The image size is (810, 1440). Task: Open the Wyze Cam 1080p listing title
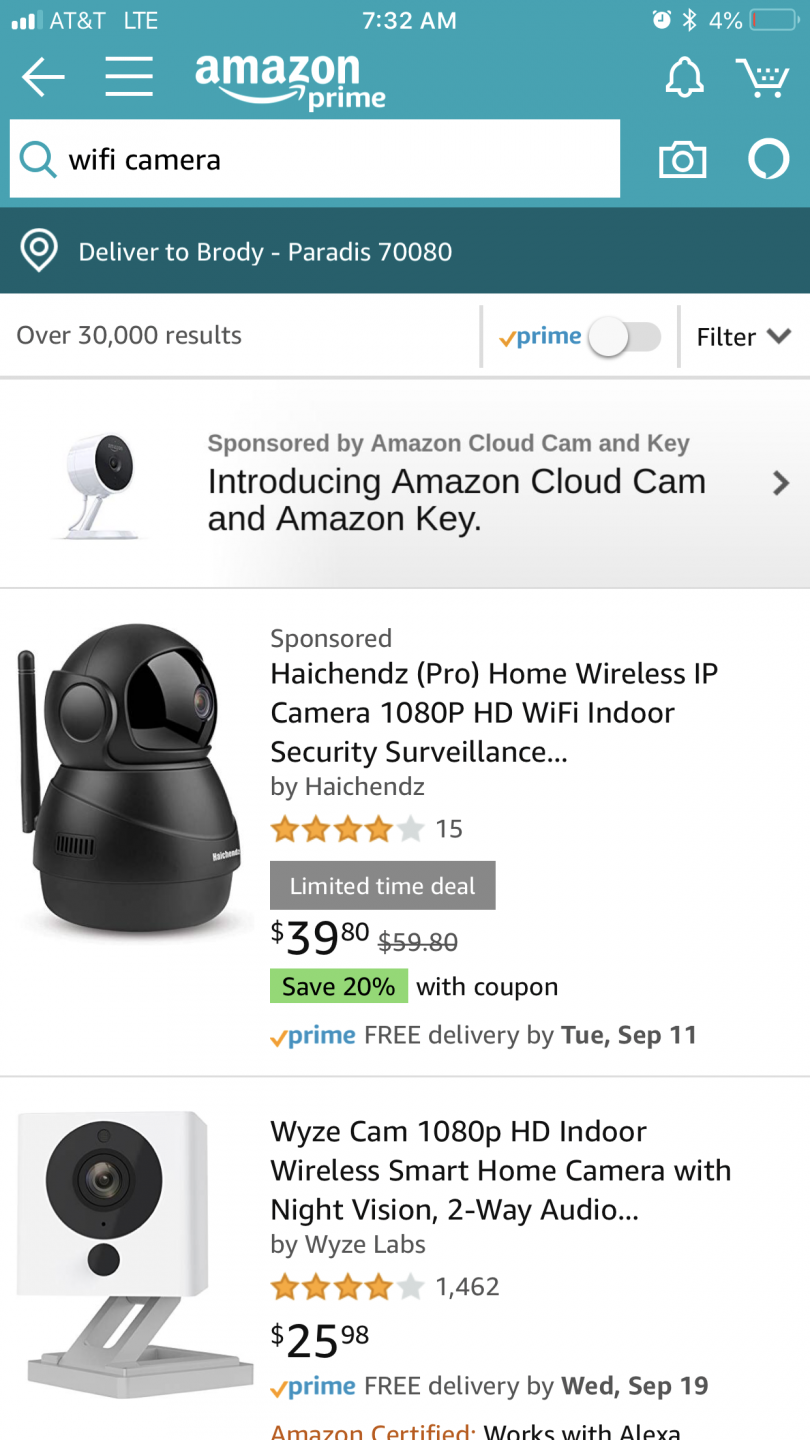tap(500, 1170)
